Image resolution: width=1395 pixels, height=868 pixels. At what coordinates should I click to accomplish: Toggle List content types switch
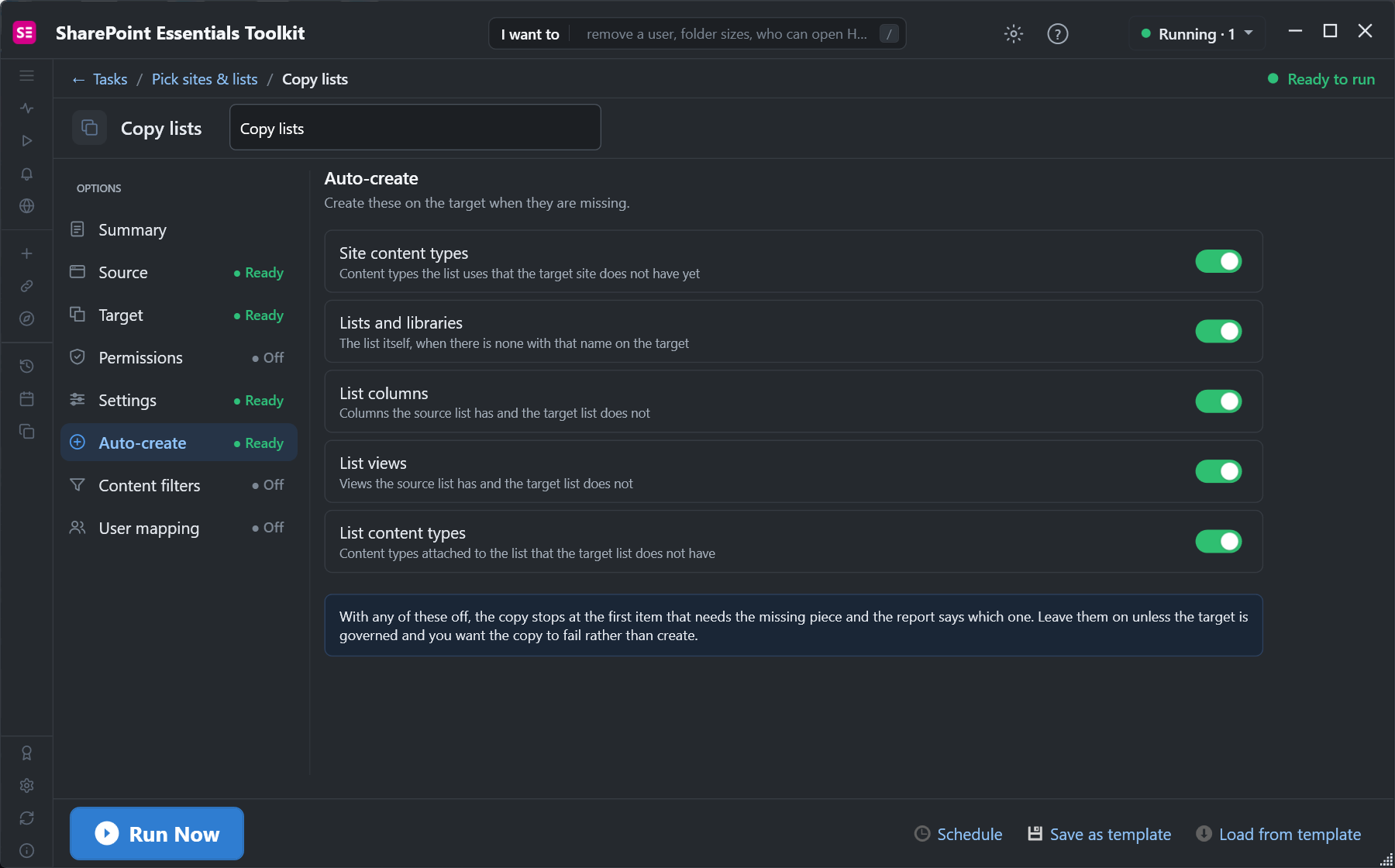(1218, 541)
